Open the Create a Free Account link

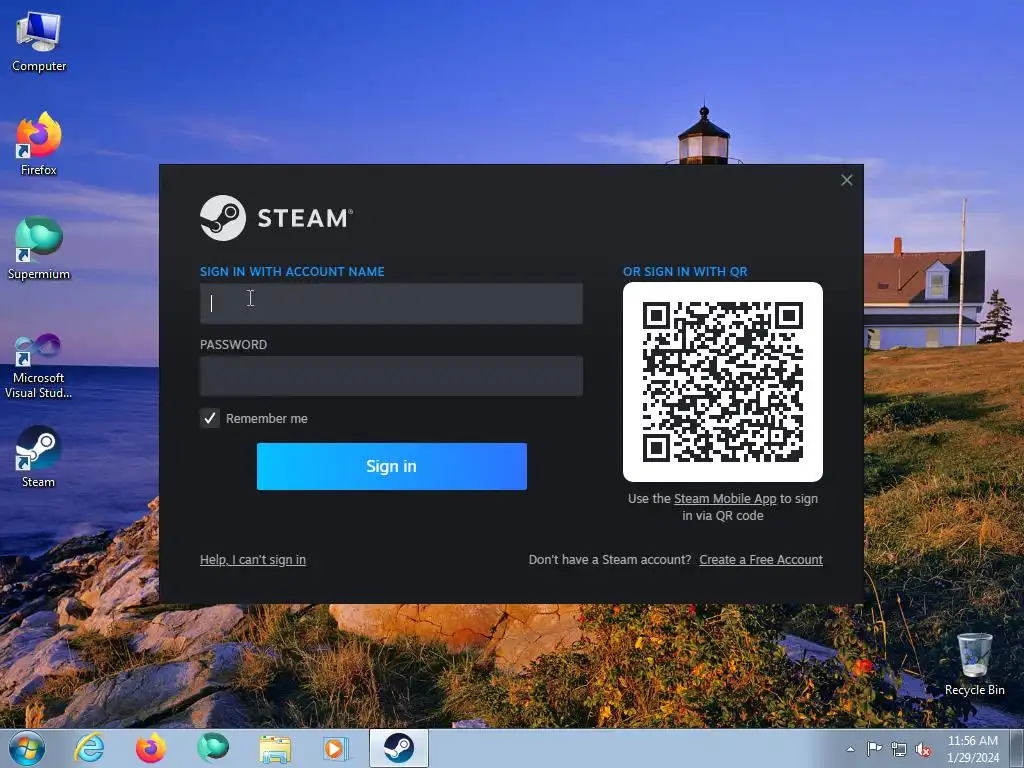pos(761,560)
